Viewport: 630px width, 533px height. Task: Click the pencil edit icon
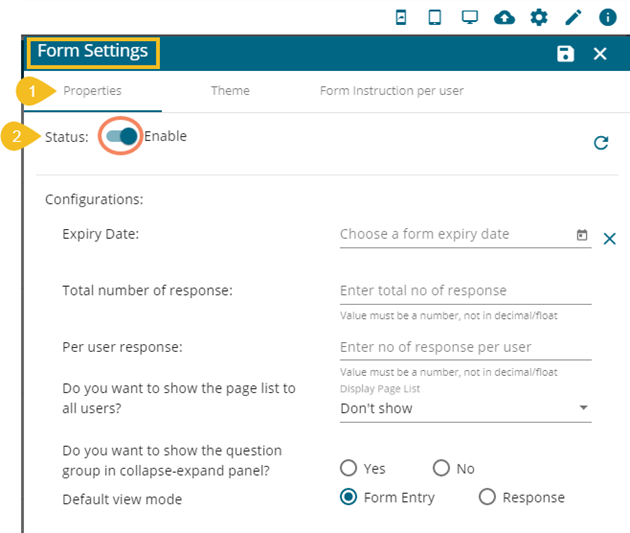573,17
